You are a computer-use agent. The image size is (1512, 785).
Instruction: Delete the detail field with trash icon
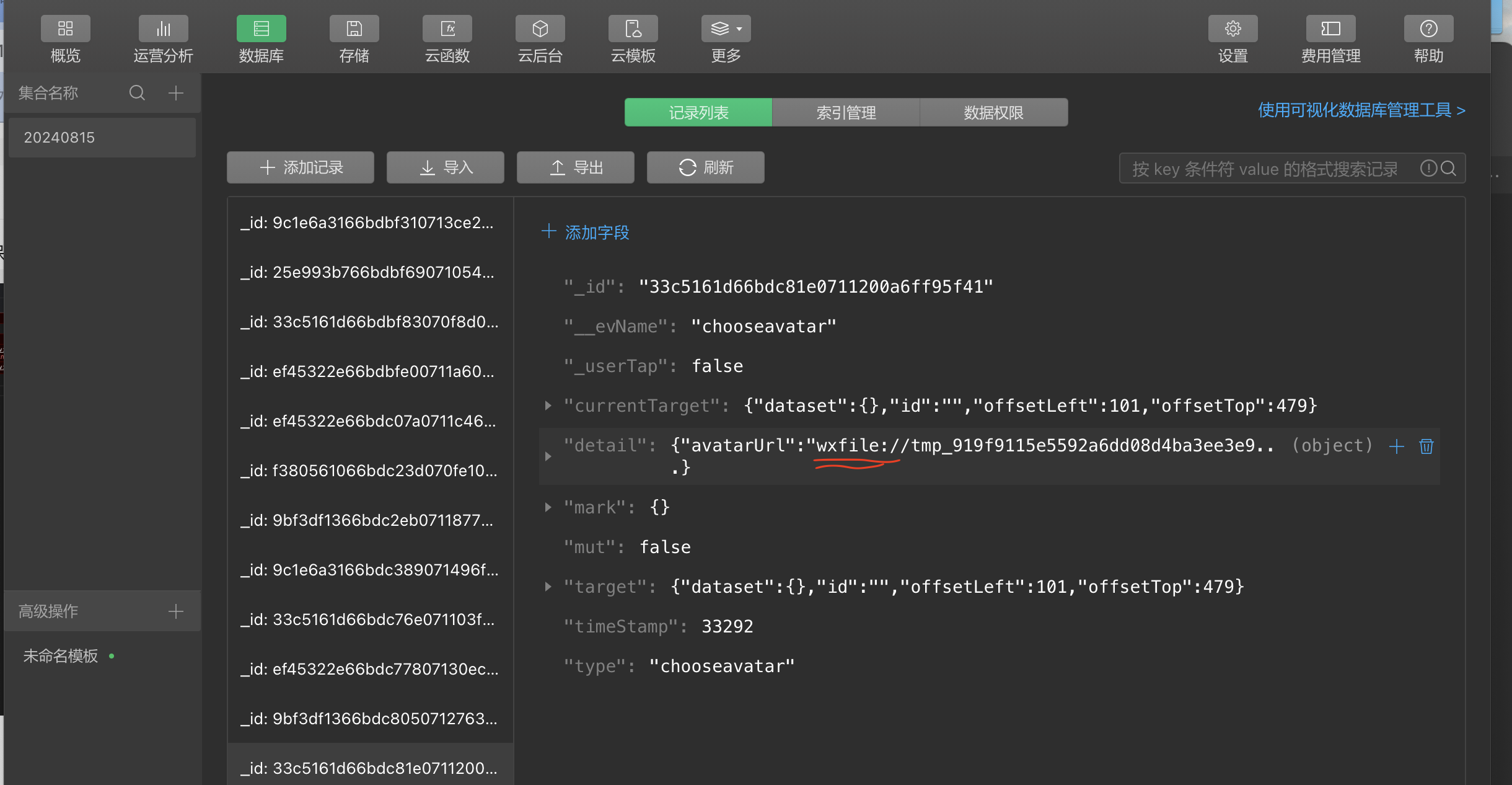[x=1426, y=446]
